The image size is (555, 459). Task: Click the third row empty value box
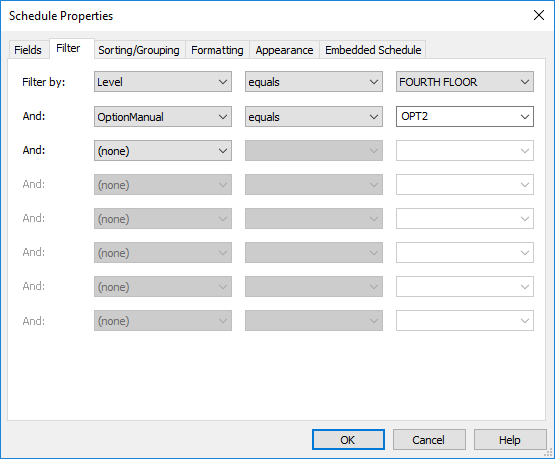[465, 151]
